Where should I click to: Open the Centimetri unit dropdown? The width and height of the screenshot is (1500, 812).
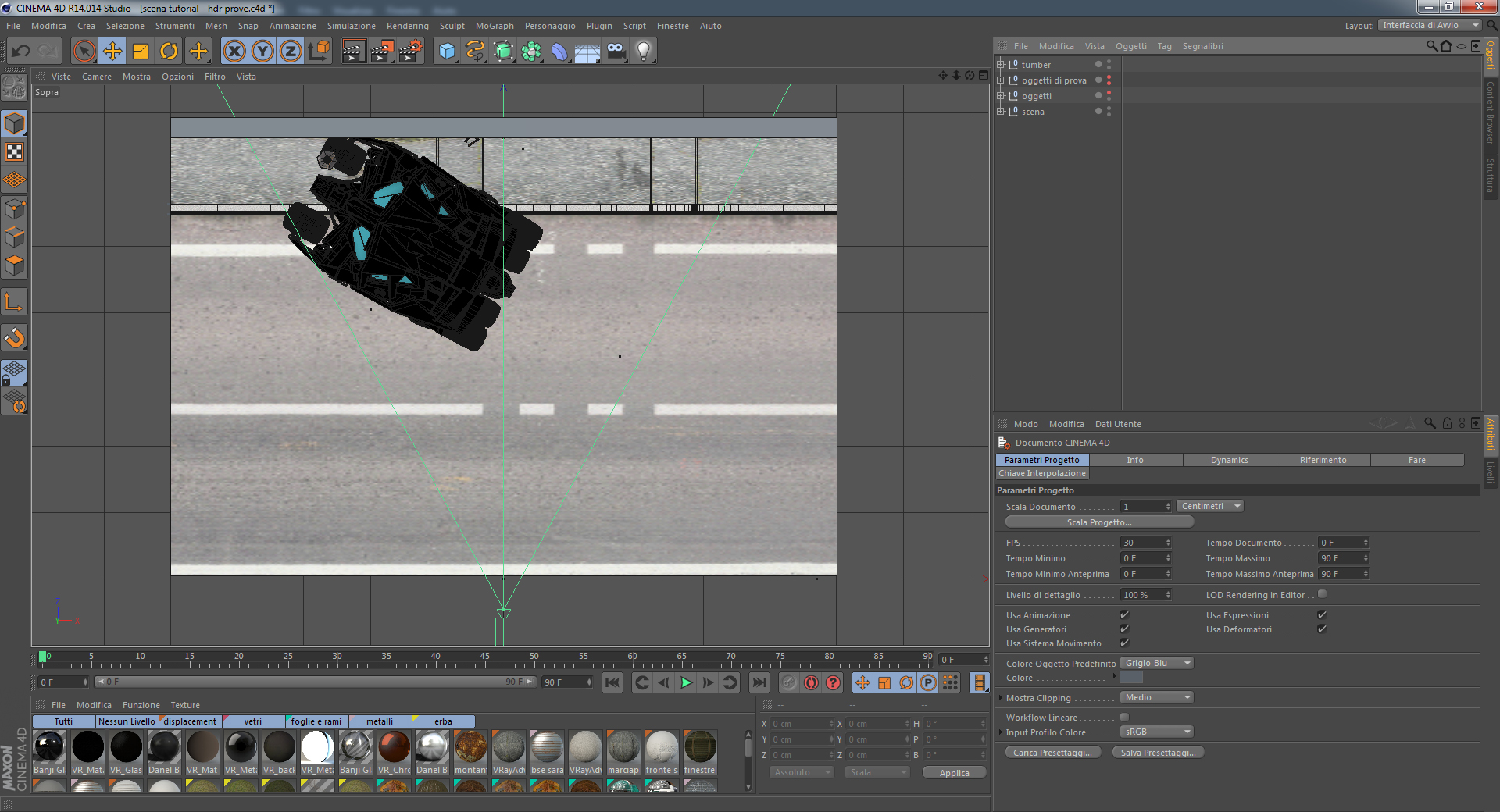[1209, 507]
